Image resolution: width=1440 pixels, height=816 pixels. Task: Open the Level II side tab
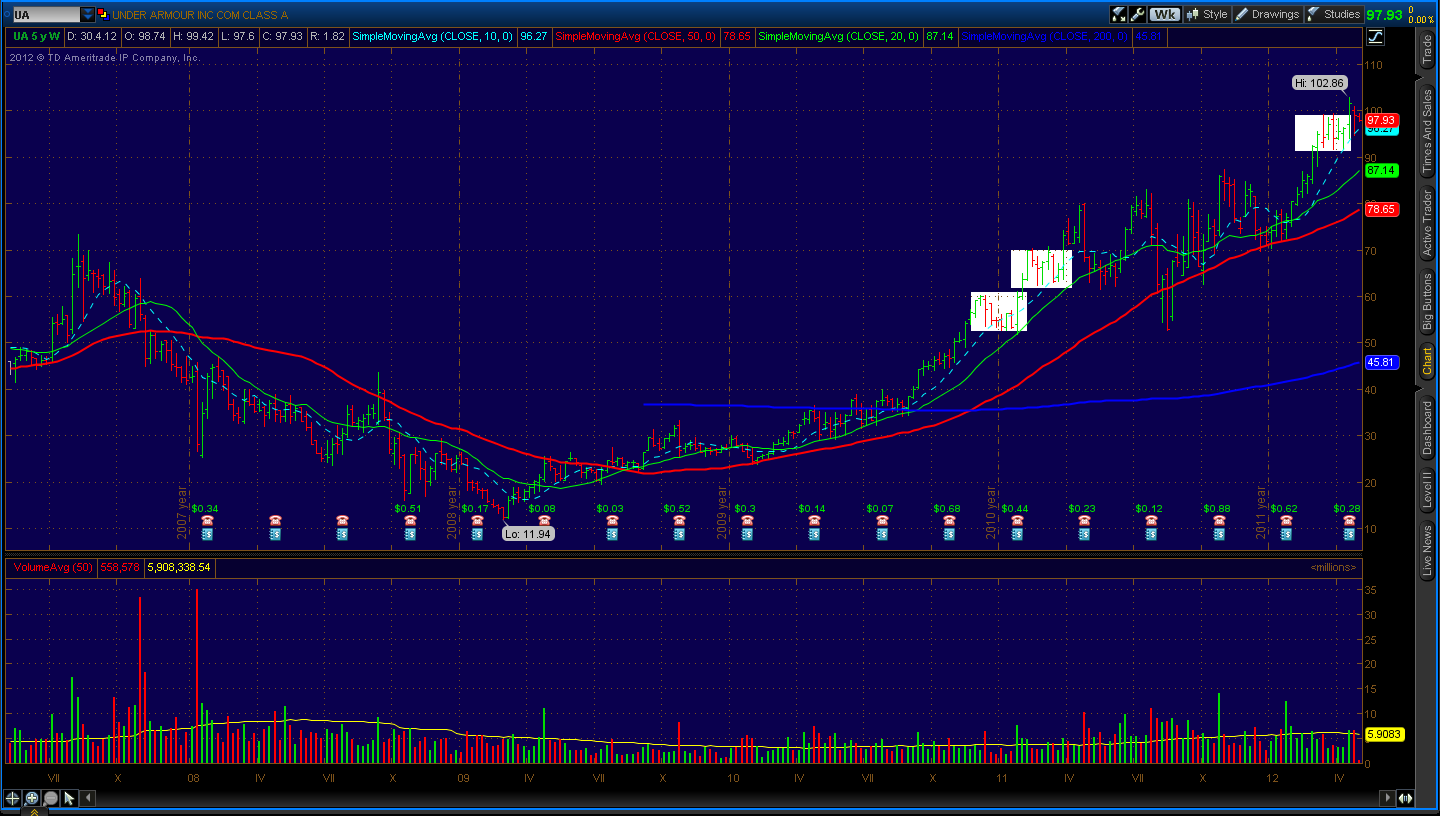[1427, 492]
